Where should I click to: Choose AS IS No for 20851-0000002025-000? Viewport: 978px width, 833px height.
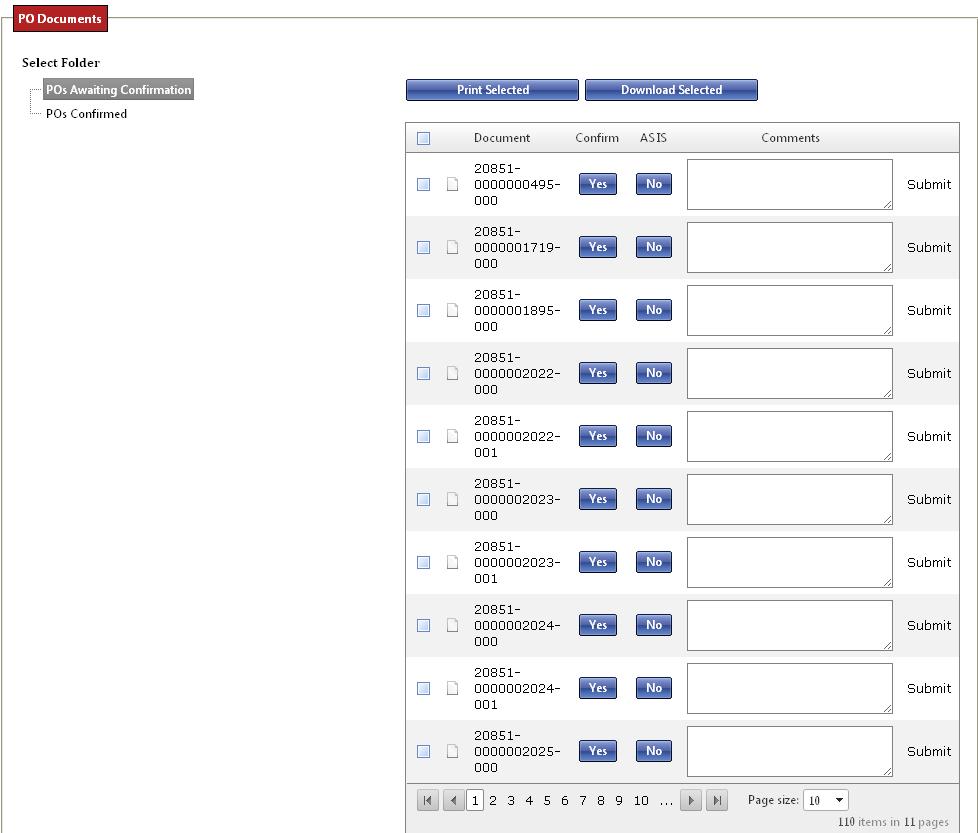pyautogui.click(x=654, y=751)
